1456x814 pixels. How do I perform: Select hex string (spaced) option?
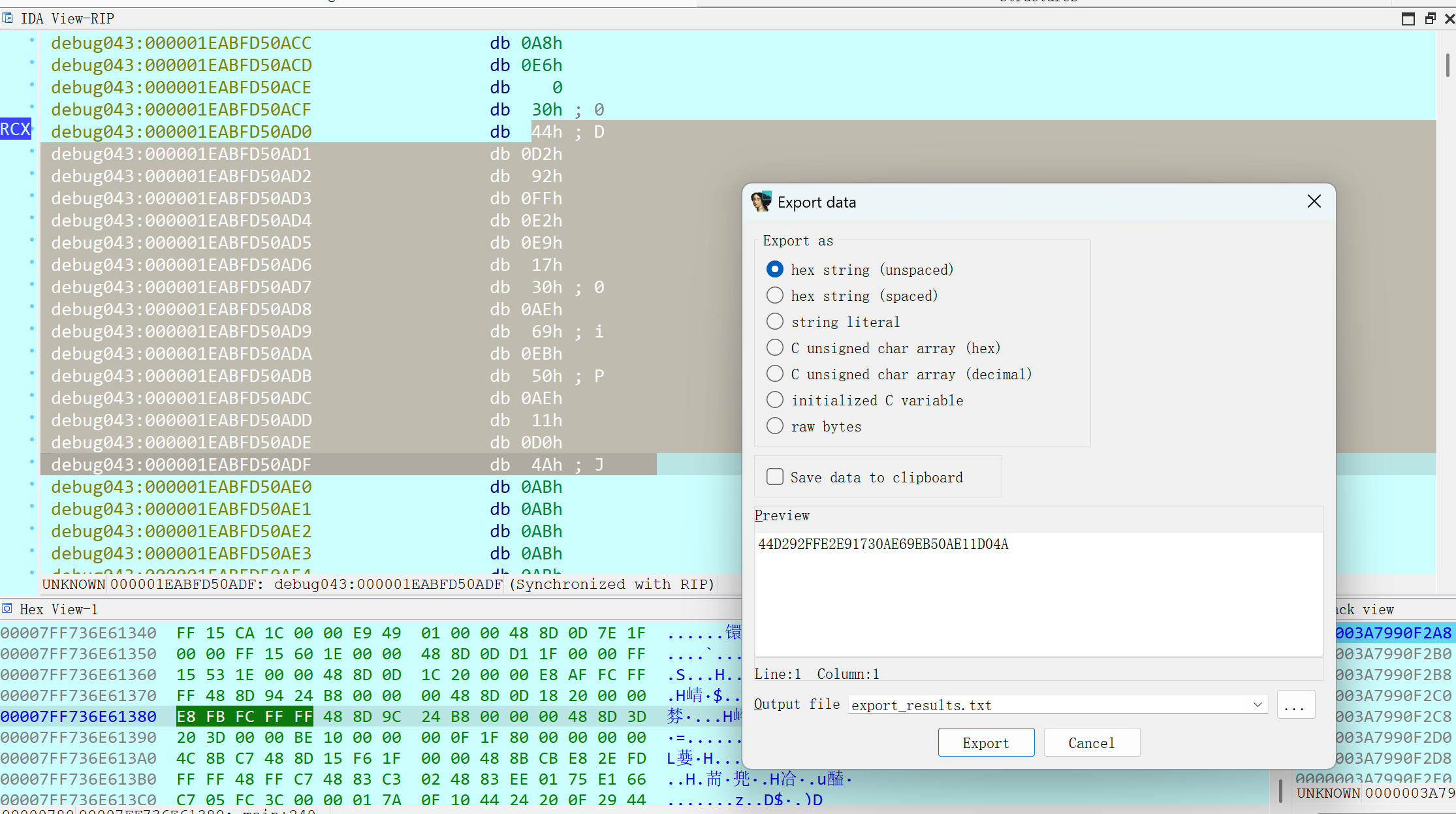[775, 296]
